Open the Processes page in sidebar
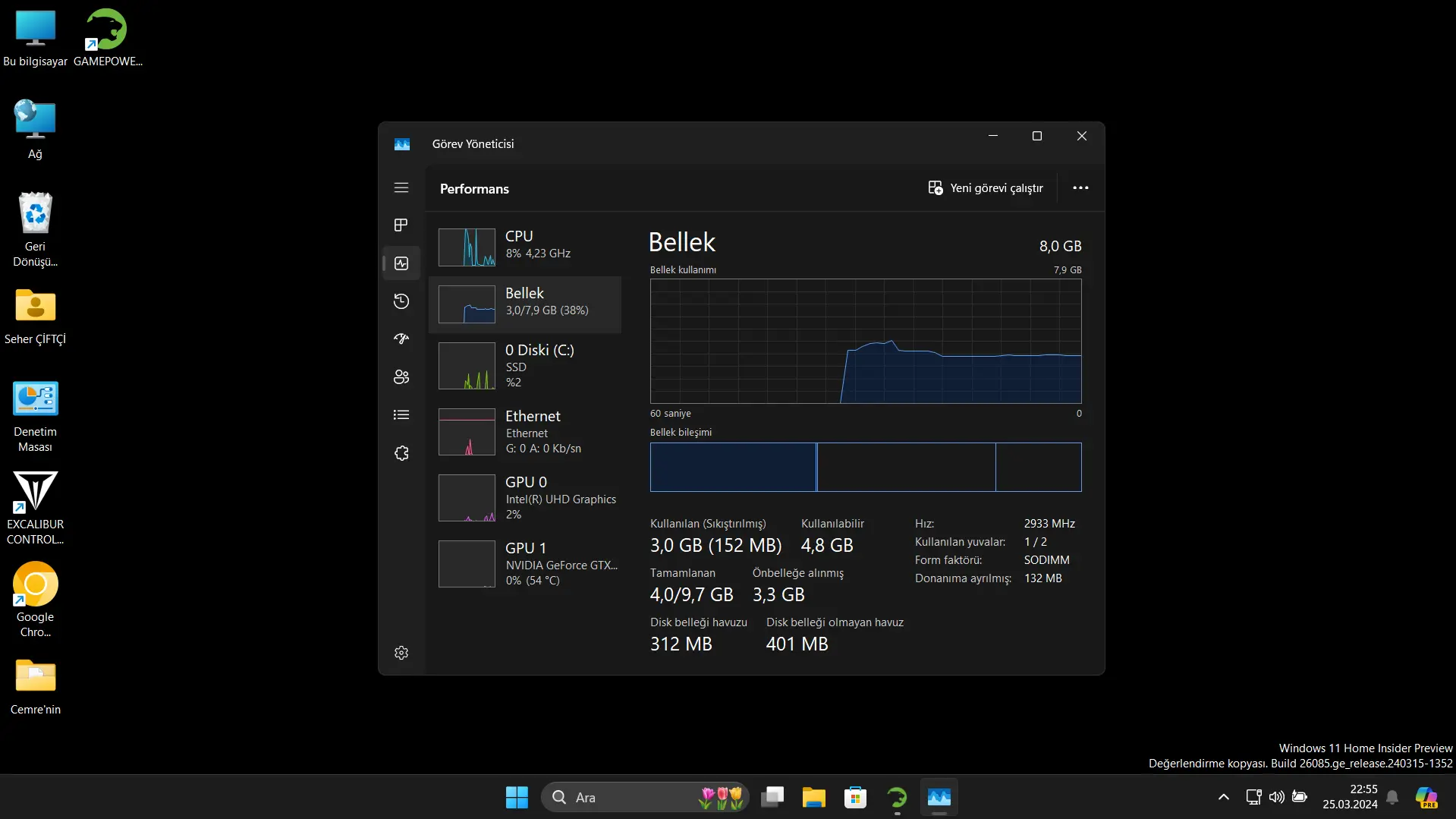Viewport: 1456px width, 819px height. click(x=401, y=225)
